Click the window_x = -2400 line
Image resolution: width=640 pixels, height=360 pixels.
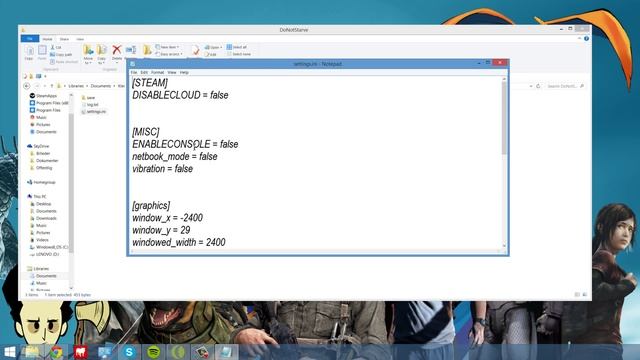pos(167,218)
